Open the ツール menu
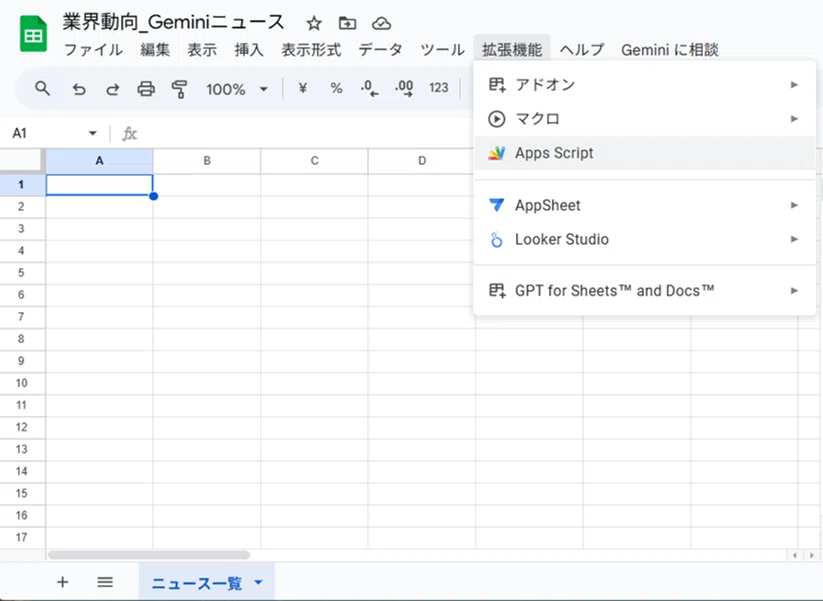 point(442,50)
